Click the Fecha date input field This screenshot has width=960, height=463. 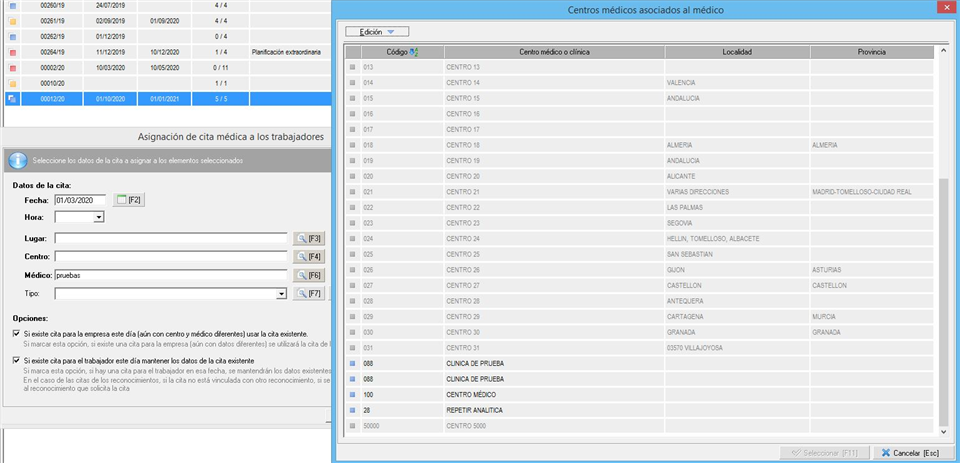(80, 201)
